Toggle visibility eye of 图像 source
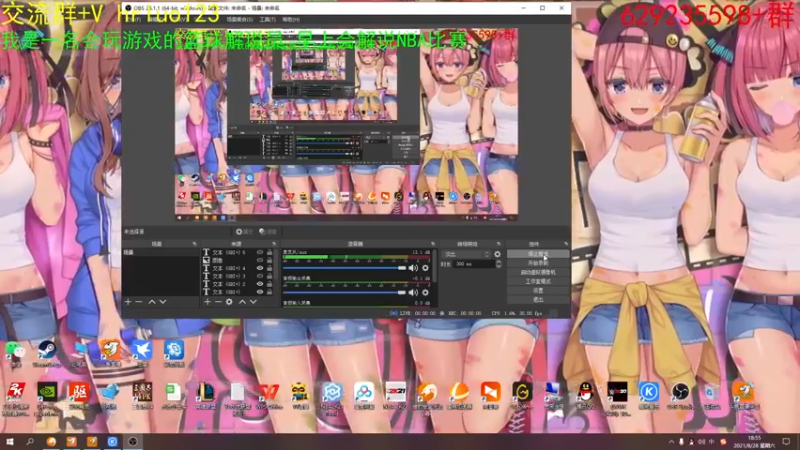800x450 pixels. (260, 260)
